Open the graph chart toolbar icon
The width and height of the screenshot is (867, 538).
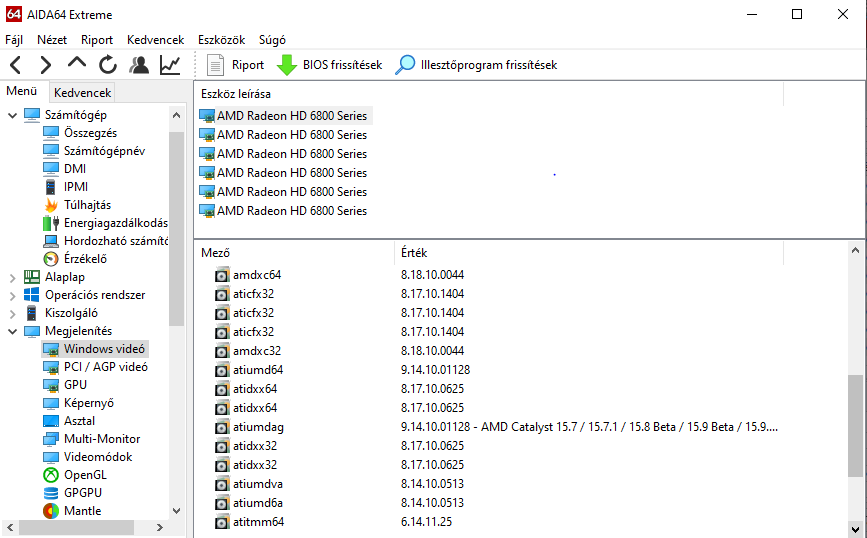click(170, 65)
